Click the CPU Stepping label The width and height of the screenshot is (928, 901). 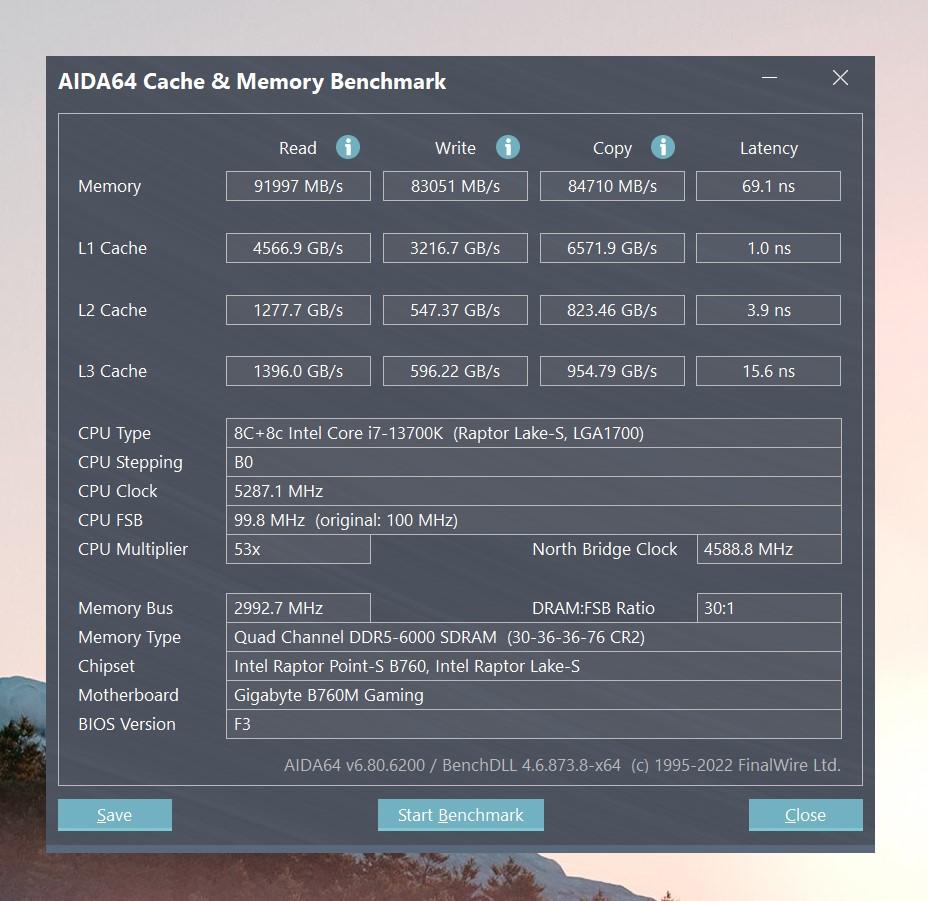click(130, 462)
